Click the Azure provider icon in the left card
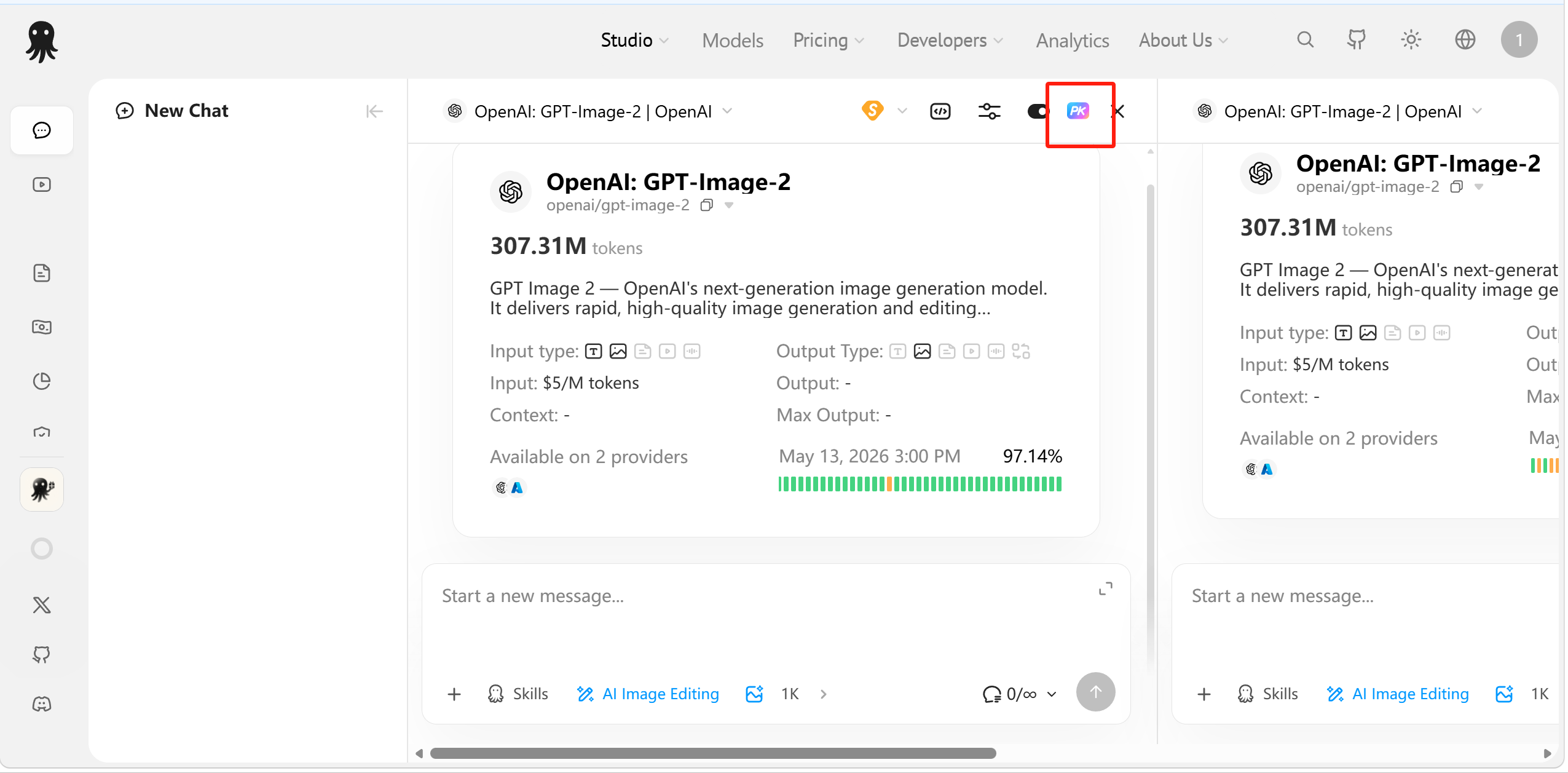Screen dimensions: 1568x773 pyautogui.click(x=518, y=488)
